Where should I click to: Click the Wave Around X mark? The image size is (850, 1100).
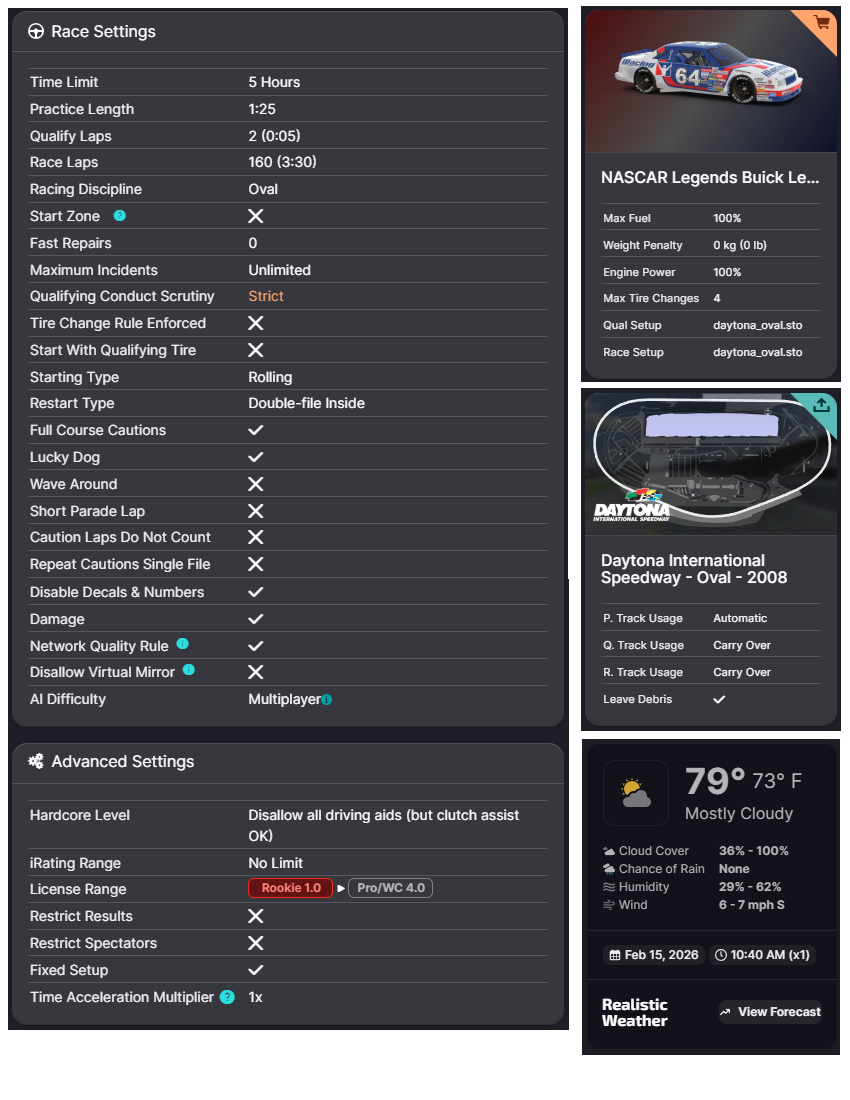(256, 484)
